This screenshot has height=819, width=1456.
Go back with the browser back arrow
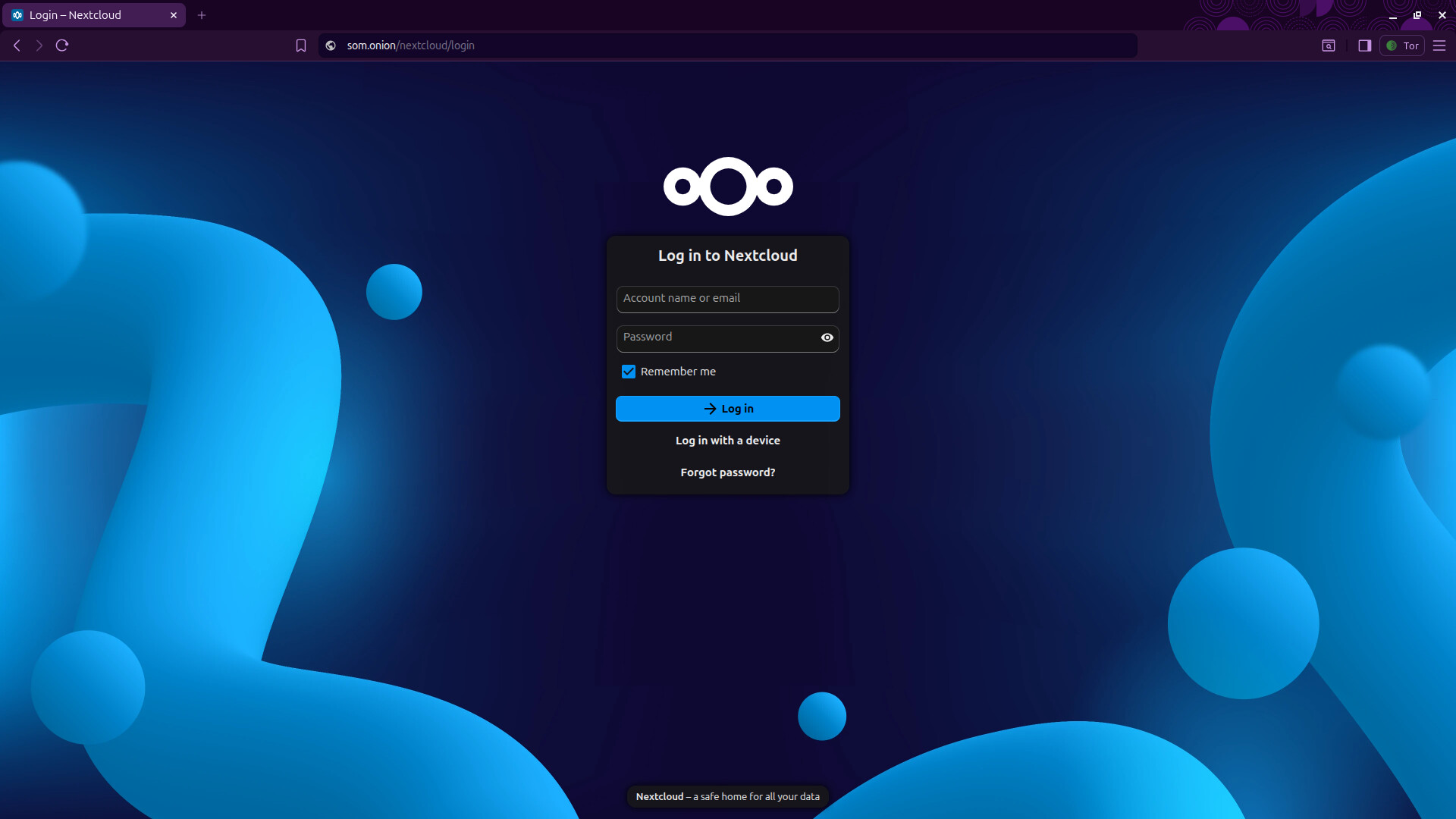click(x=17, y=45)
